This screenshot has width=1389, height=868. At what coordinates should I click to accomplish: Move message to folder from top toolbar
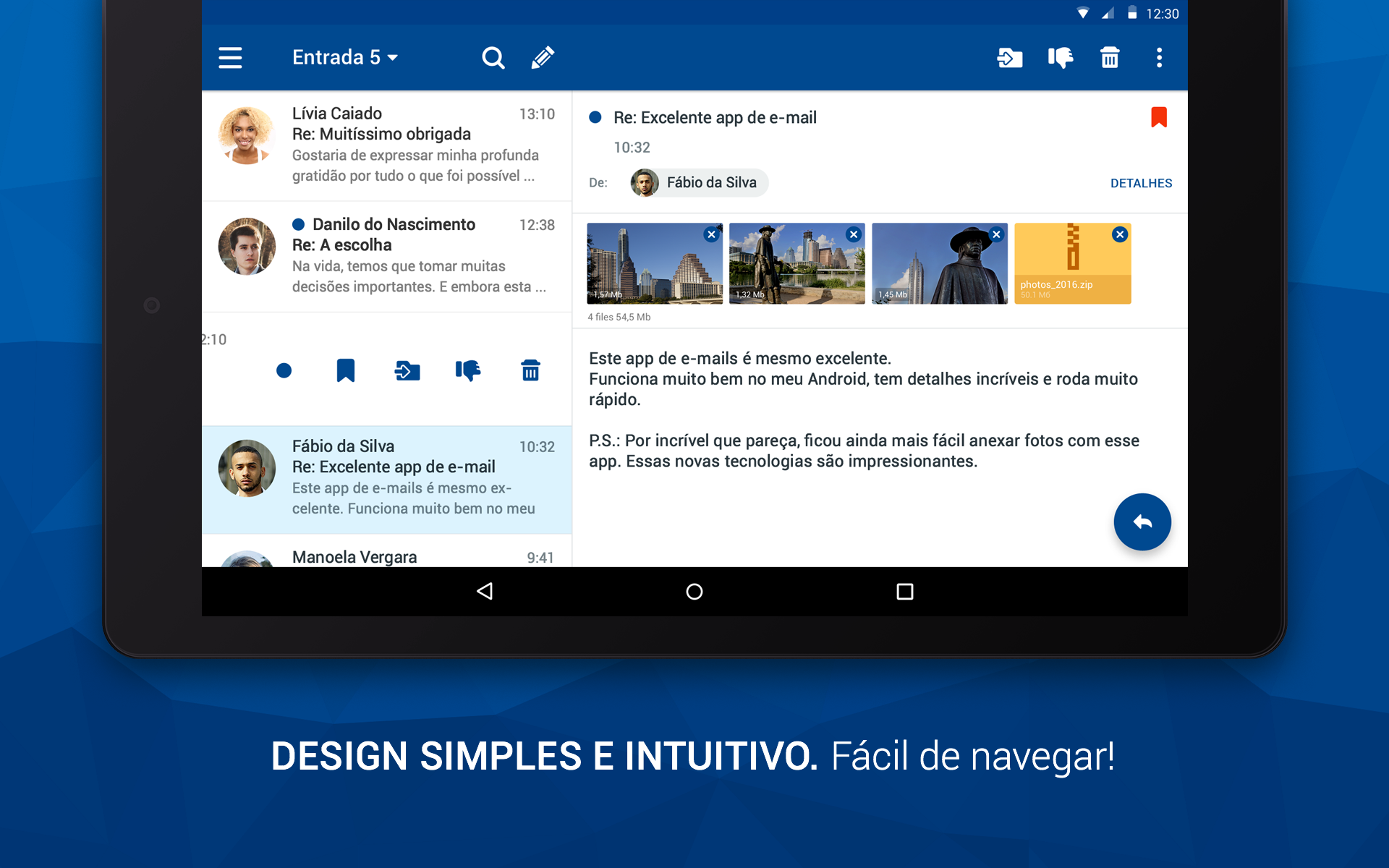click(1010, 57)
